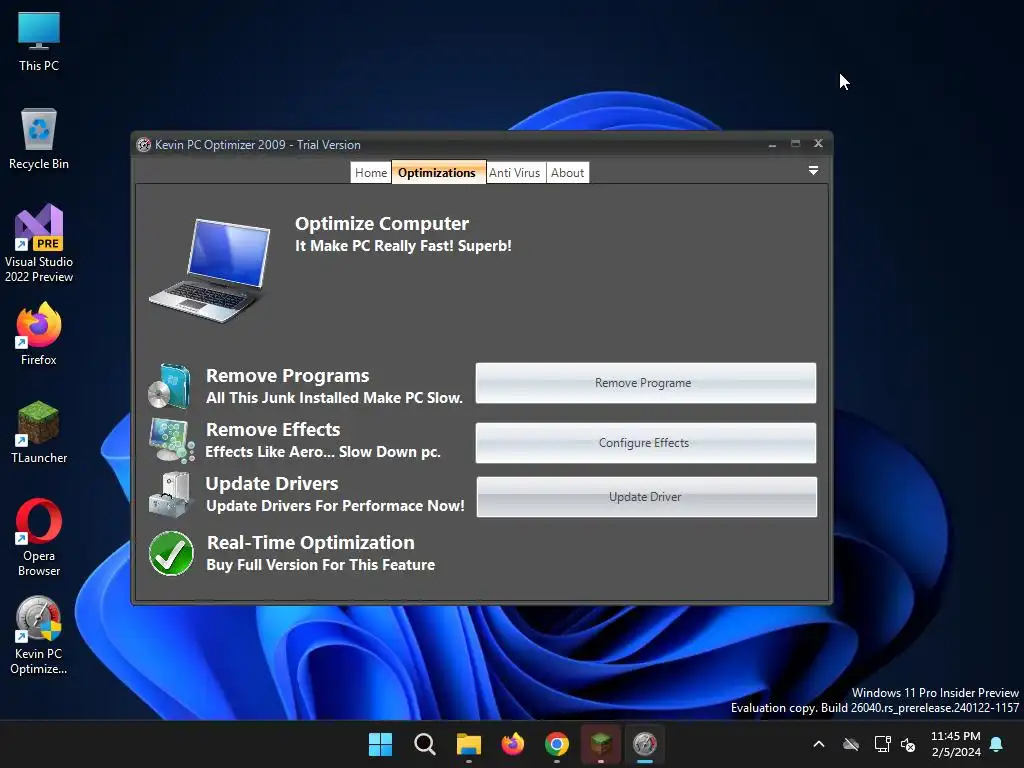Click the Update Drivers heading text
Screen dimensions: 1024x768
point(272,484)
